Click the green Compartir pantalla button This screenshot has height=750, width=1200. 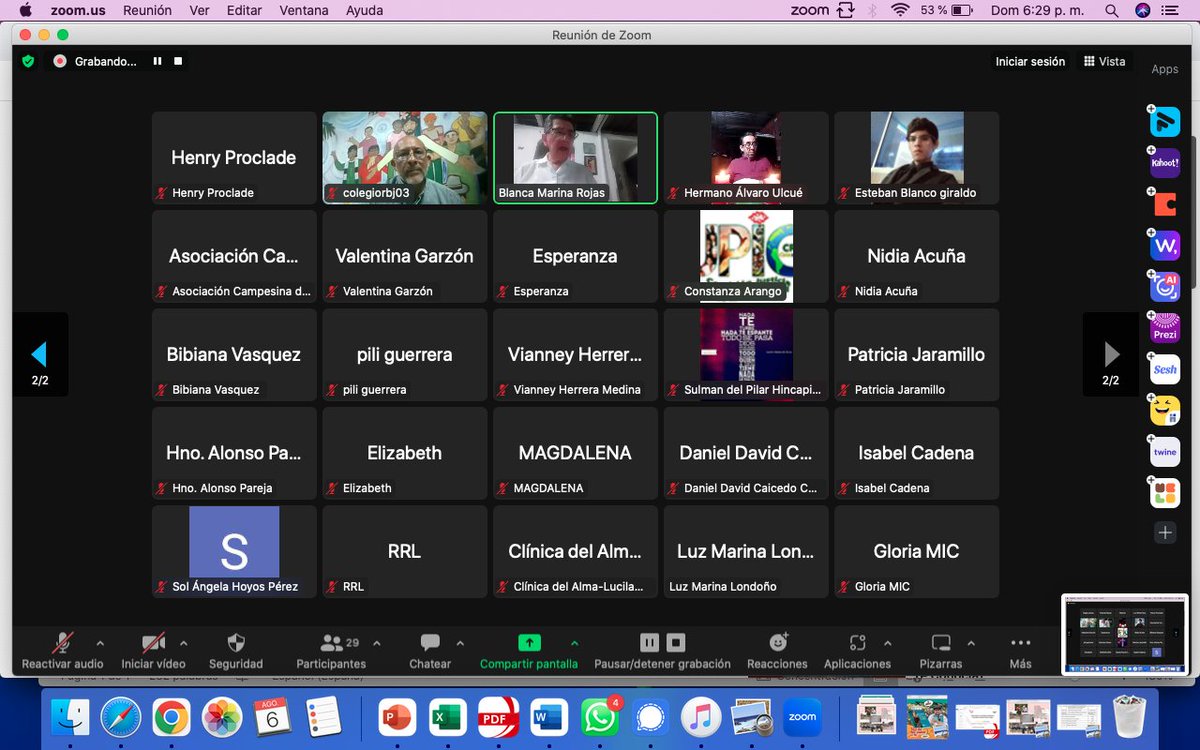click(529, 651)
